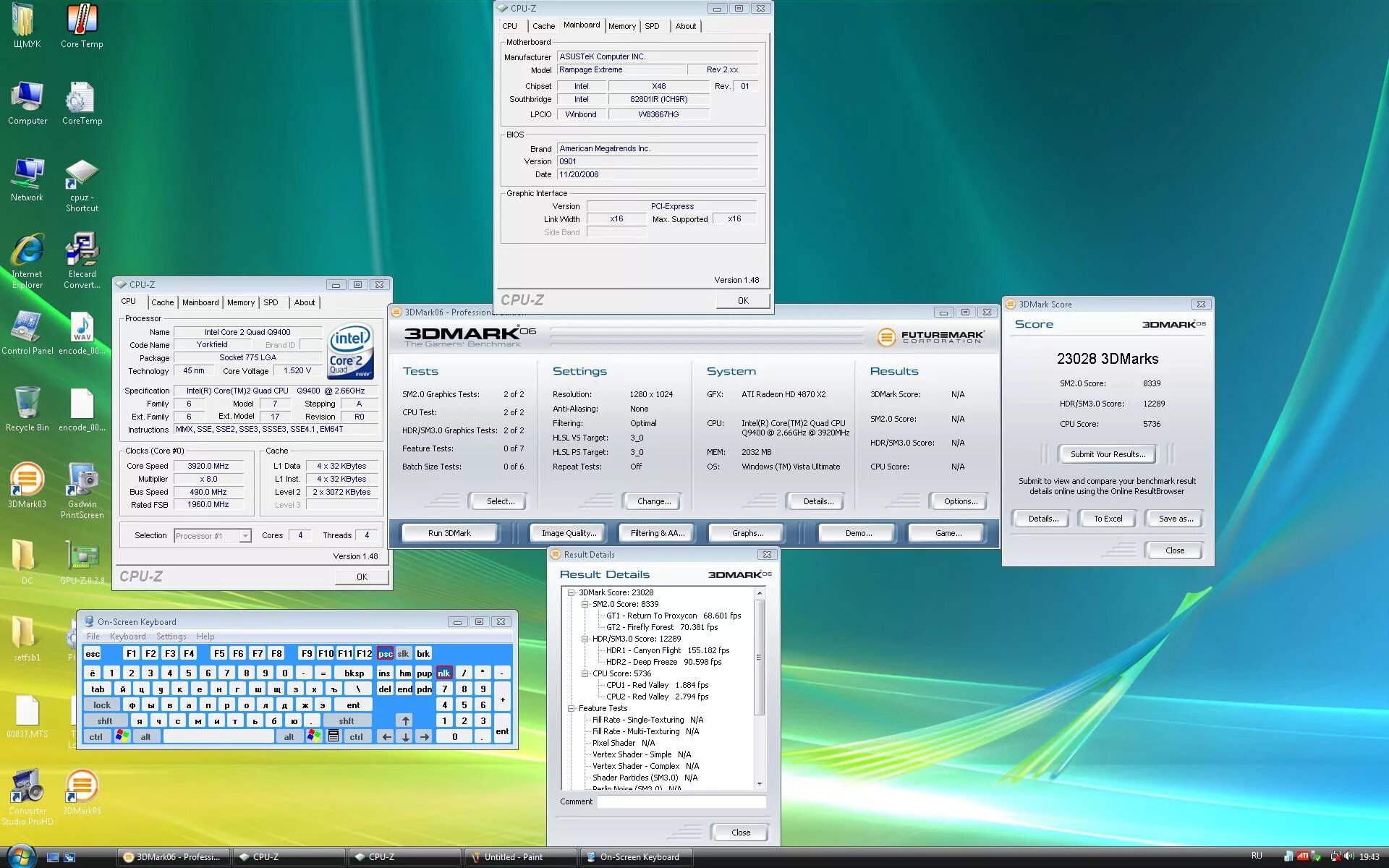Click Details button in 3DMark Score panel
1389x868 pixels.
[x=1042, y=518]
